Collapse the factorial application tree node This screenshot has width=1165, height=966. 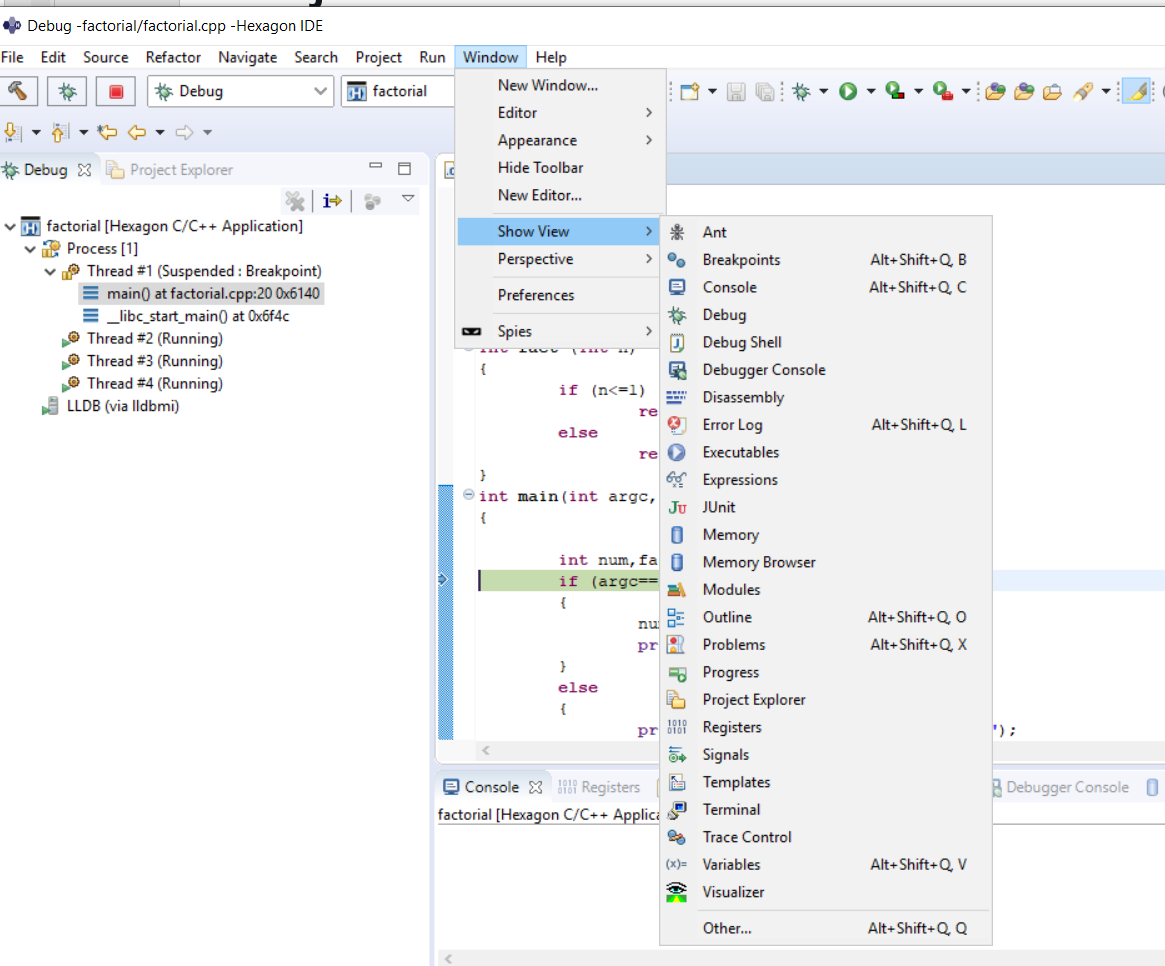(10, 226)
